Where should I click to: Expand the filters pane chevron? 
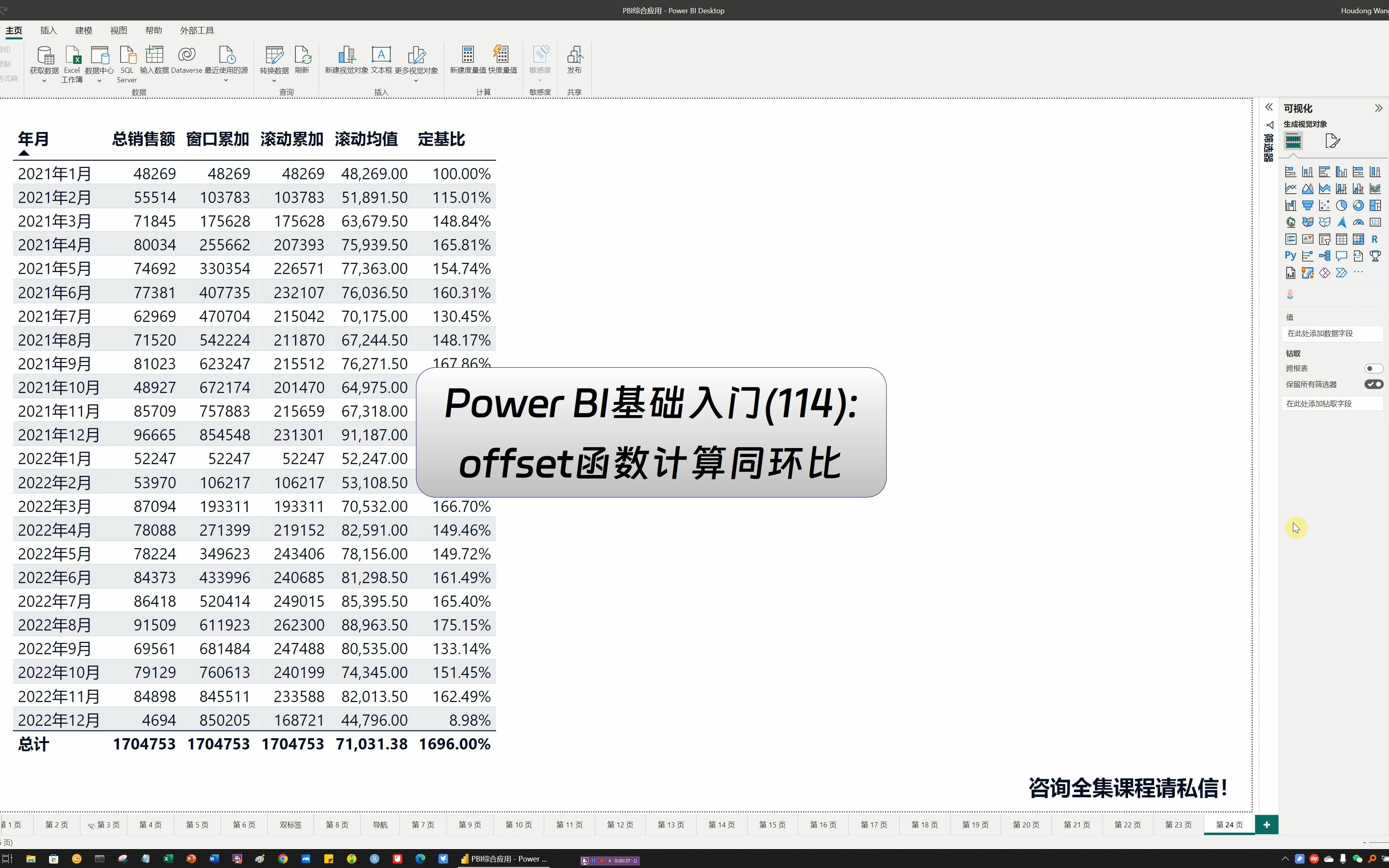1269,107
